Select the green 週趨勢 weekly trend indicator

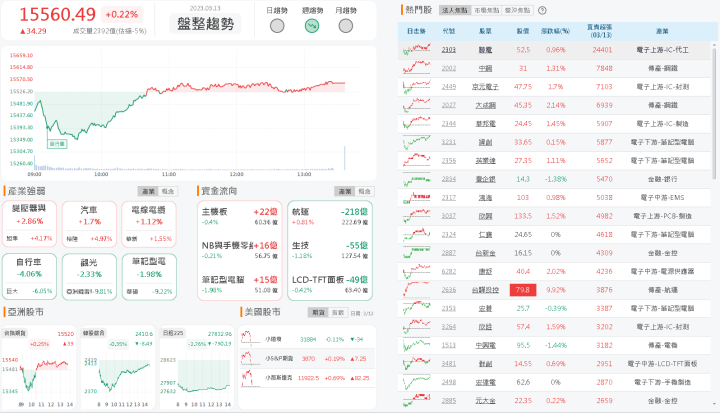point(312,26)
